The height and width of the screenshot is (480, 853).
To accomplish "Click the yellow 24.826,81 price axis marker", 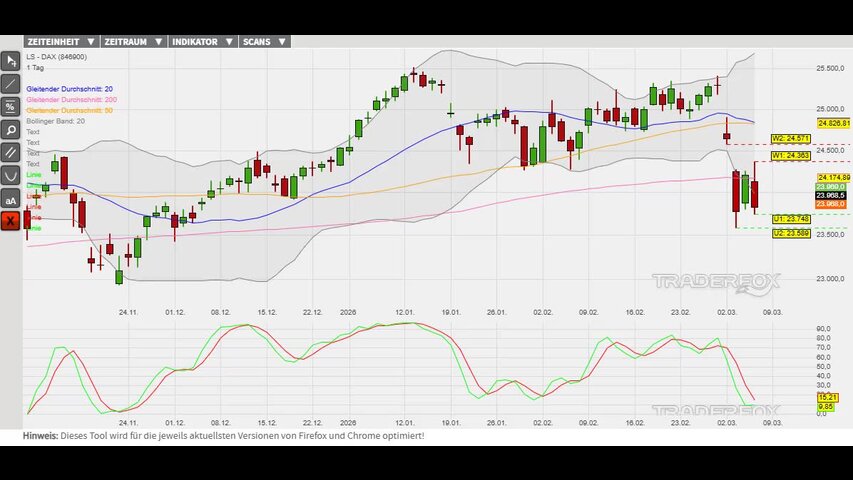I will (x=833, y=123).
